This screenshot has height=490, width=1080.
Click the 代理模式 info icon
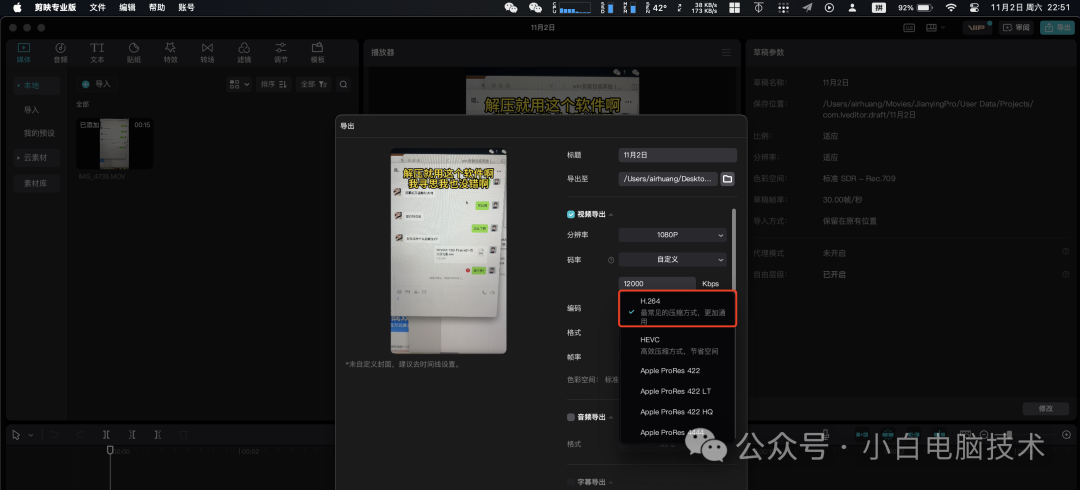pyautogui.click(x=1066, y=252)
